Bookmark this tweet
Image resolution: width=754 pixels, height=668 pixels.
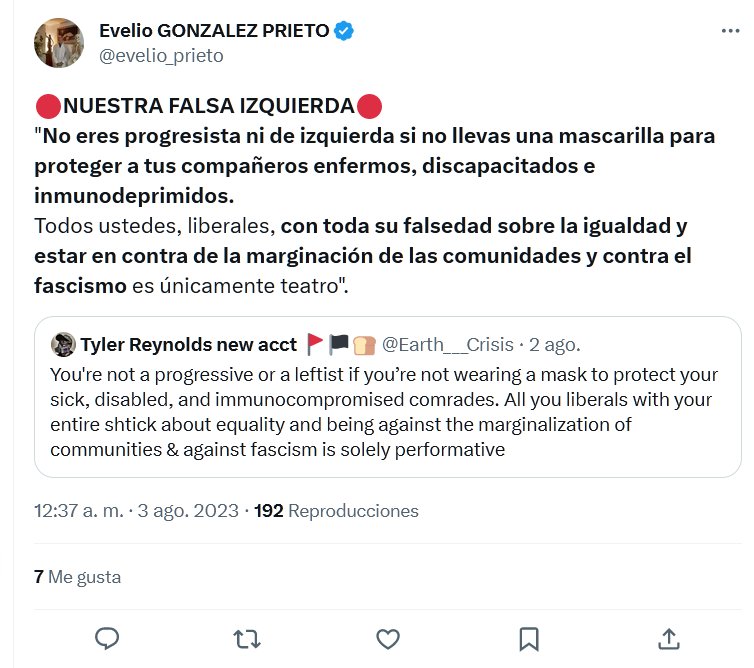(529, 637)
